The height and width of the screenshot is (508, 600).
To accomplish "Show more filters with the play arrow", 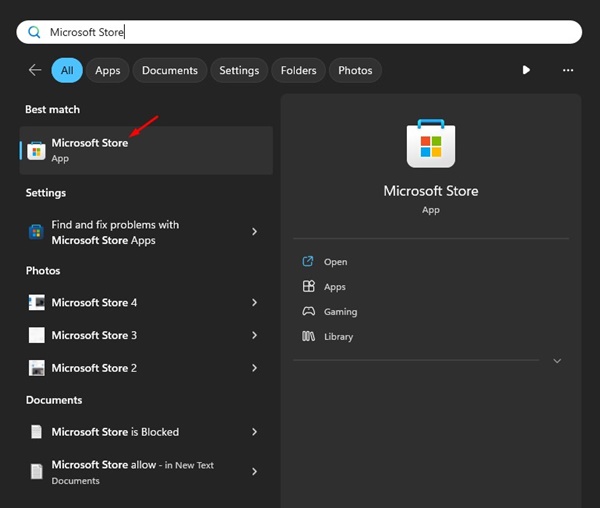I will coord(526,70).
